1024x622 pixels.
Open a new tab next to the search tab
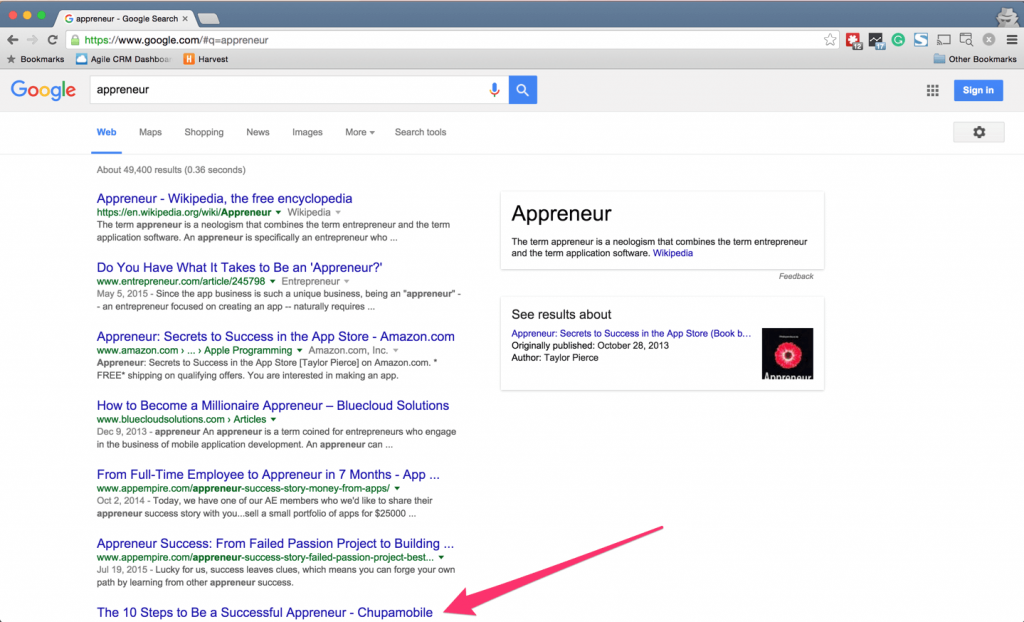click(208, 18)
